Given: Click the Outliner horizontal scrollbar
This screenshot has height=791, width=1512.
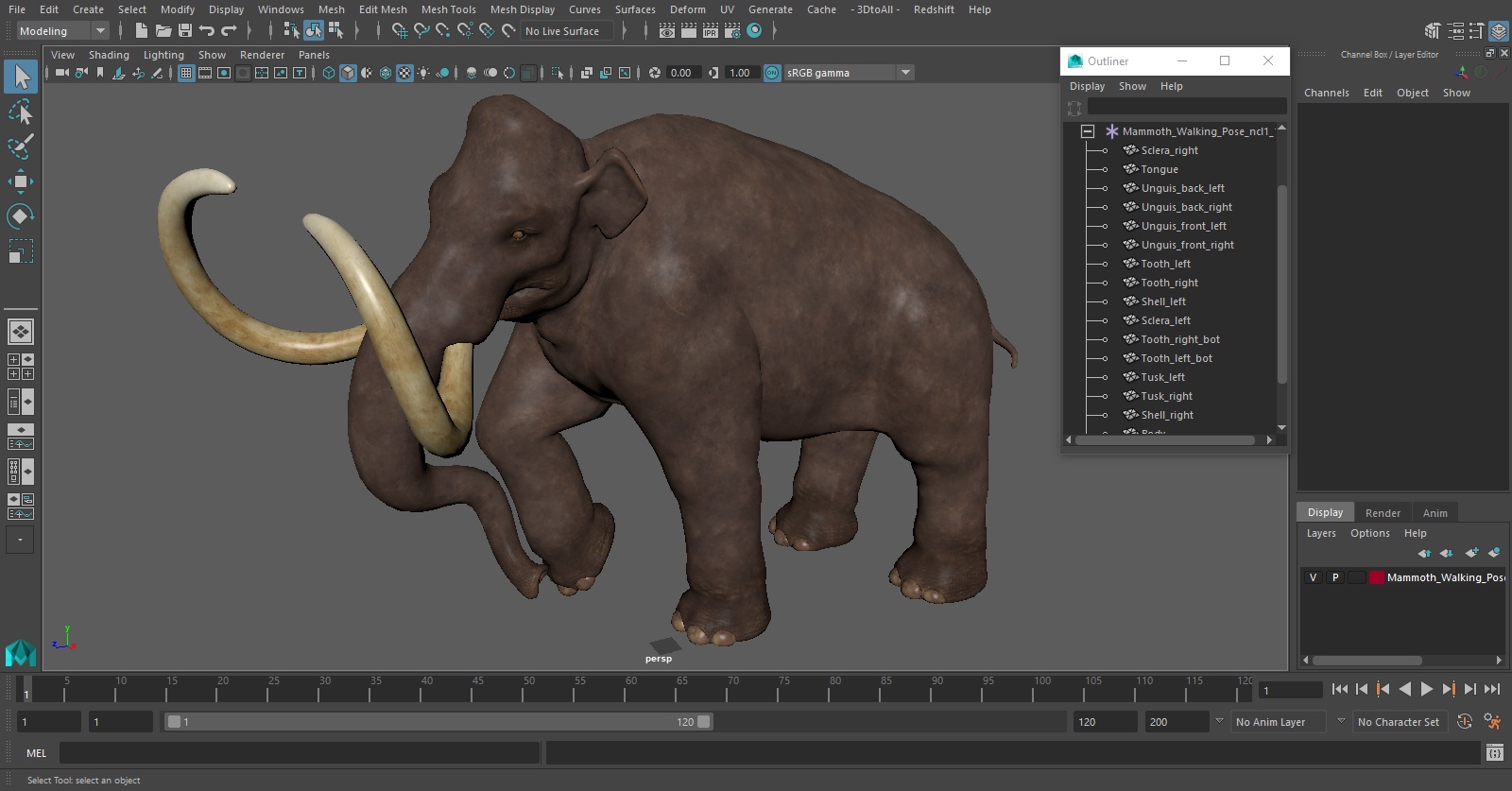Looking at the screenshot, I should click(x=1165, y=440).
